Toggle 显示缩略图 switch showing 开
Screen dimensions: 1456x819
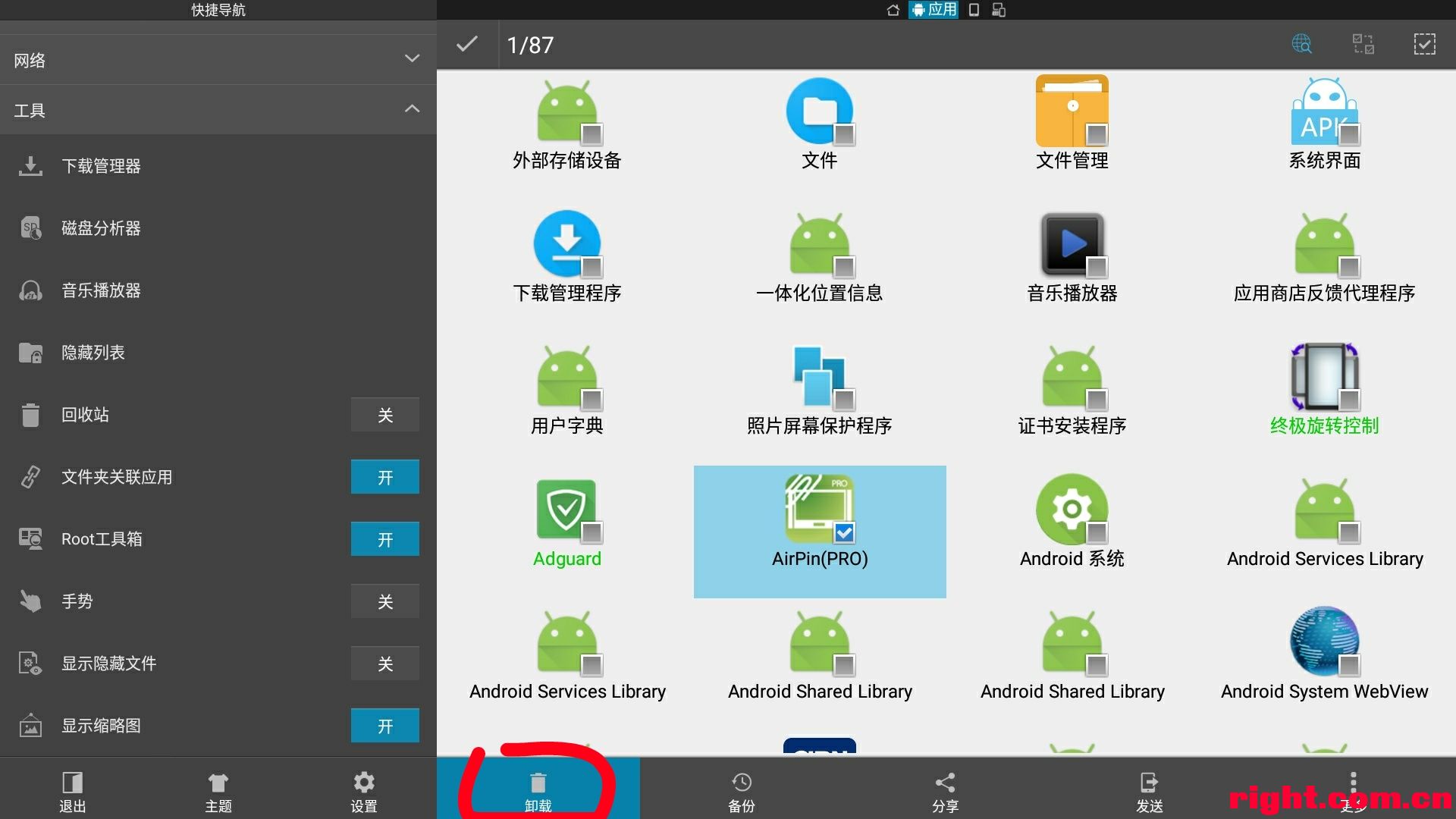pyautogui.click(x=385, y=726)
